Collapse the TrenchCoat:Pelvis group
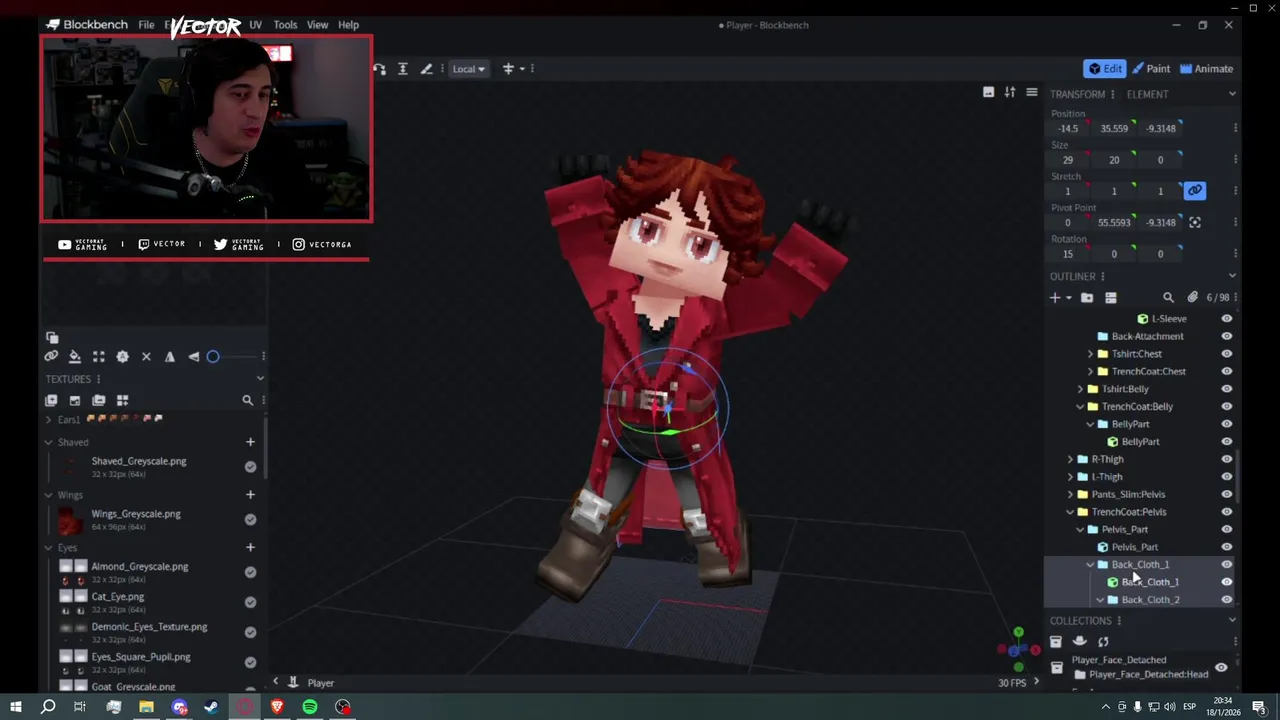This screenshot has height=720, width=1280. [x=1070, y=512]
